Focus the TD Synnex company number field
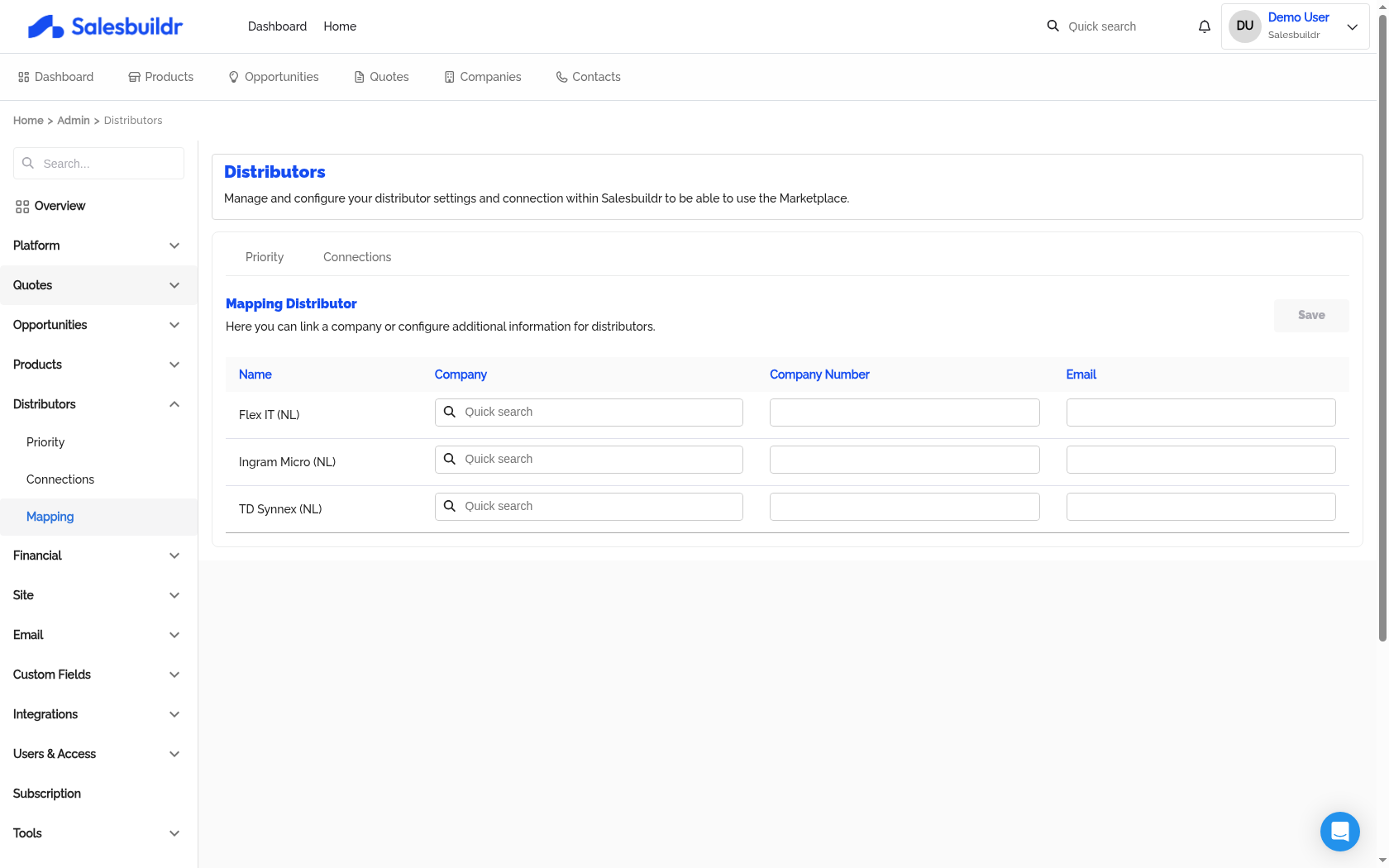This screenshot has width=1389, height=868. (905, 507)
